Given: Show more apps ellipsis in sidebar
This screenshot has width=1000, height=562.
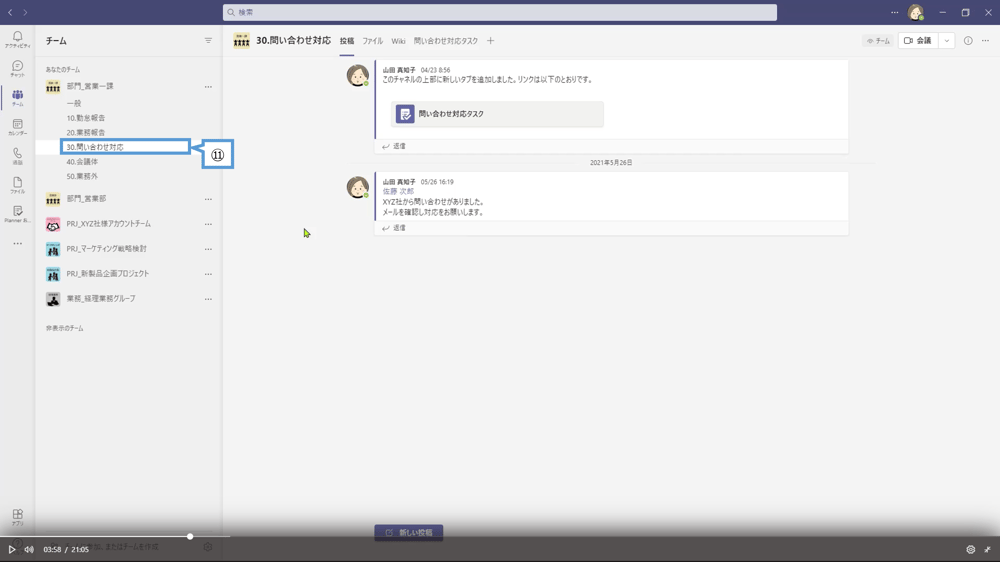Looking at the screenshot, I should pyautogui.click(x=17, y=243).
